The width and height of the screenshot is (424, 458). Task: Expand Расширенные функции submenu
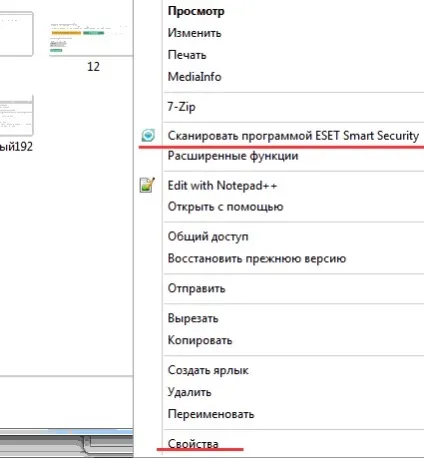pos(233,156)
